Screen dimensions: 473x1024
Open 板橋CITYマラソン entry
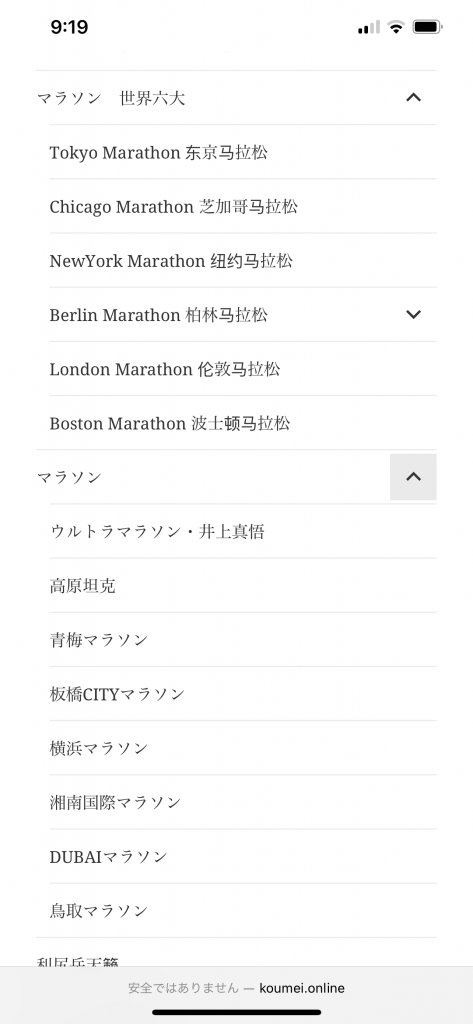117,694
